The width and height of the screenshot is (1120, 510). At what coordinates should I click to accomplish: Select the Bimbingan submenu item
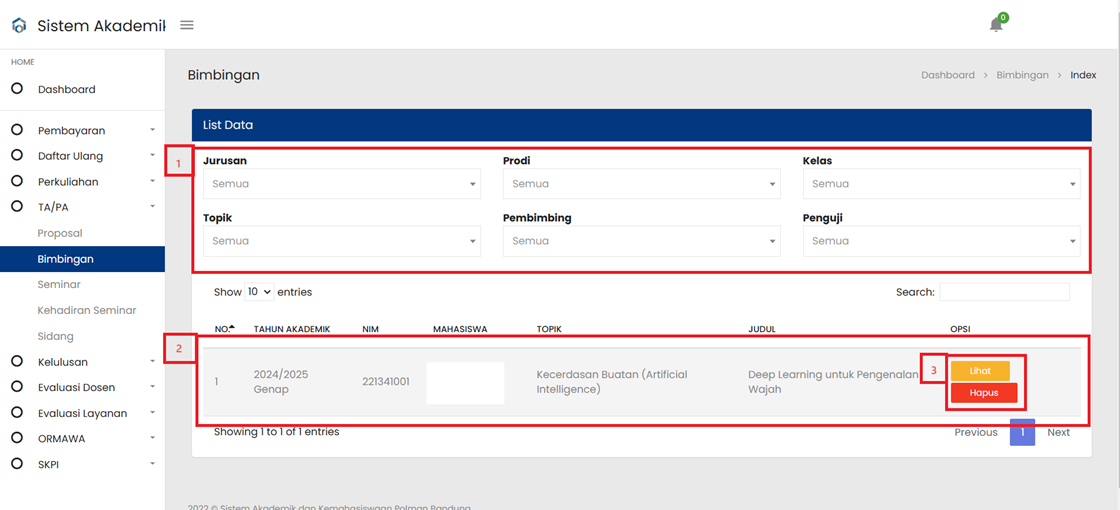pos(82,259)
